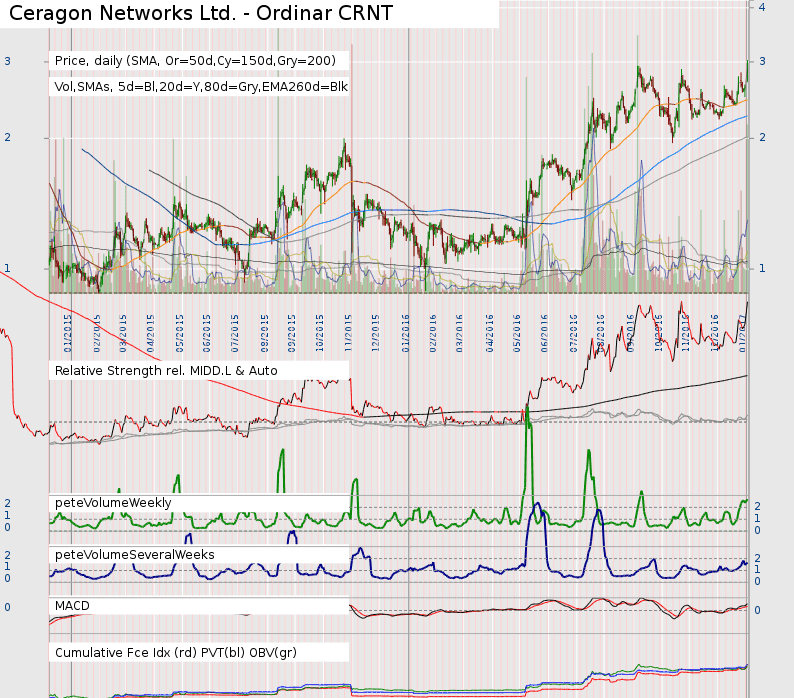This screenshot has height=698, width=794.
Task: Click the 10/2015 date axis label
Action: click(320, 333)
